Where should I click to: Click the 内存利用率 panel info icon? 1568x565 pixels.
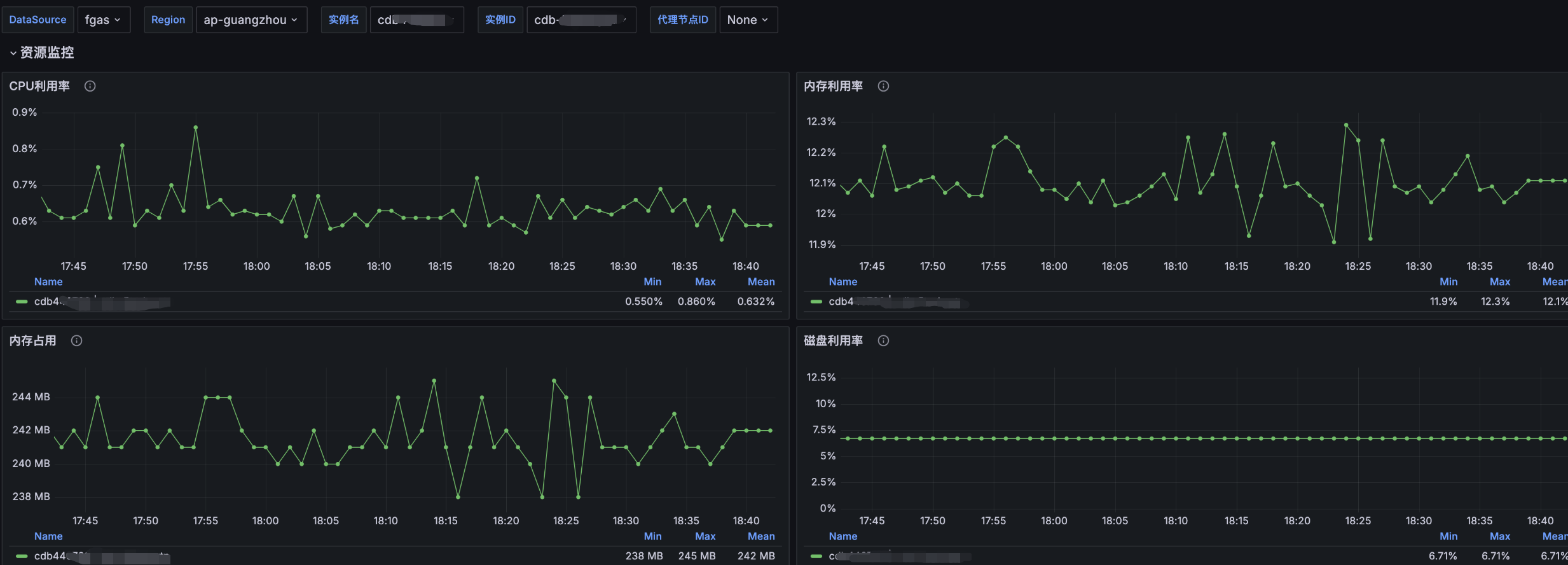(x=883, y=86)
